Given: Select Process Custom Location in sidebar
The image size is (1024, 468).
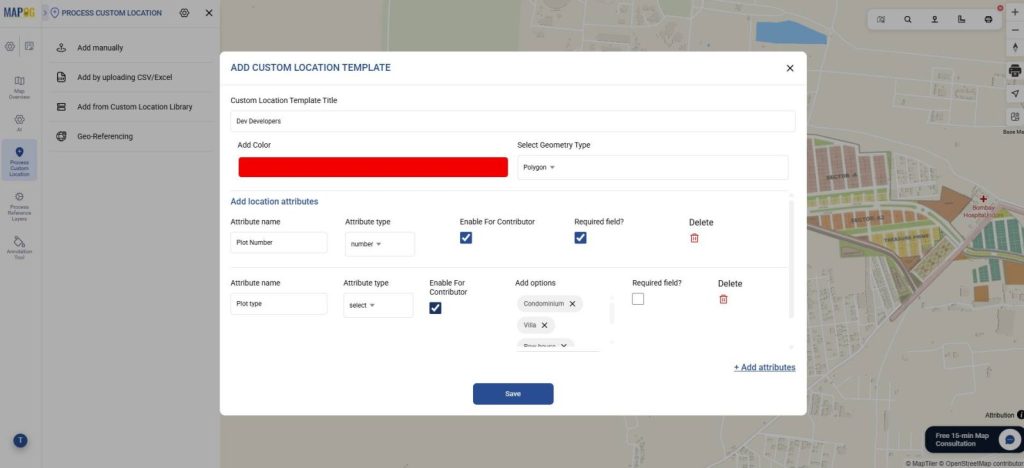Looking at the screenshot, I should click(x=20, y=160).
